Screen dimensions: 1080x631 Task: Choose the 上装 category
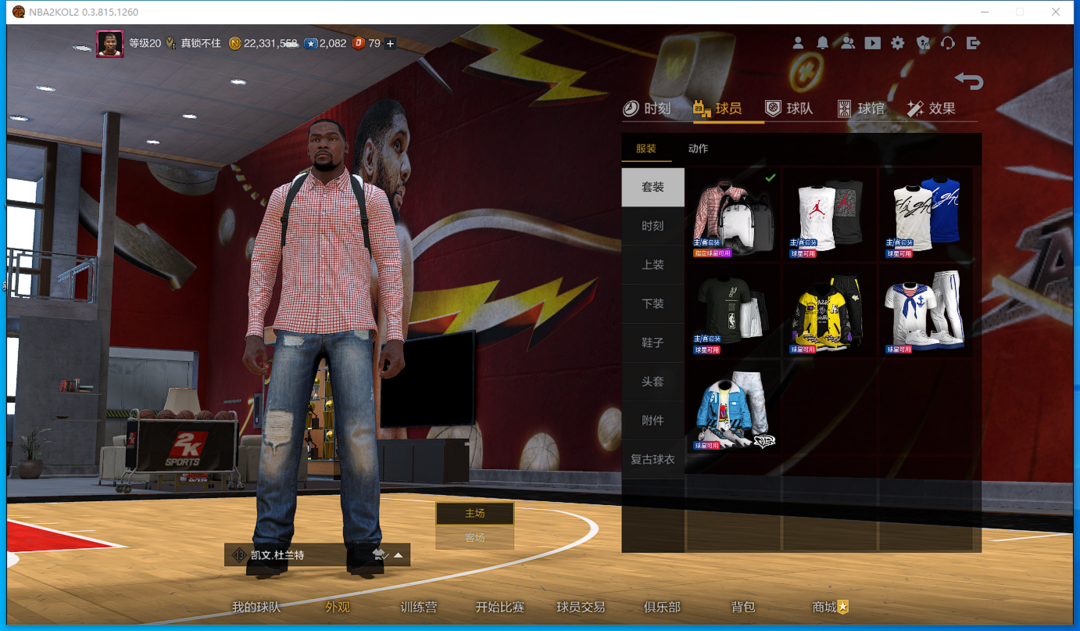pyautogui.click(x=653, y=265)
